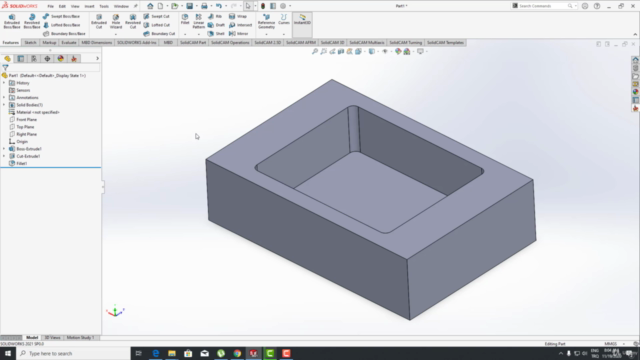Open the Tools menu

(104, 6)
